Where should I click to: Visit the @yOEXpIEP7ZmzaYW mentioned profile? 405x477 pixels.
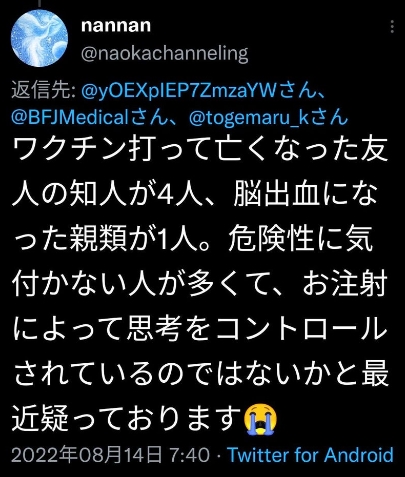coord(180,91)
